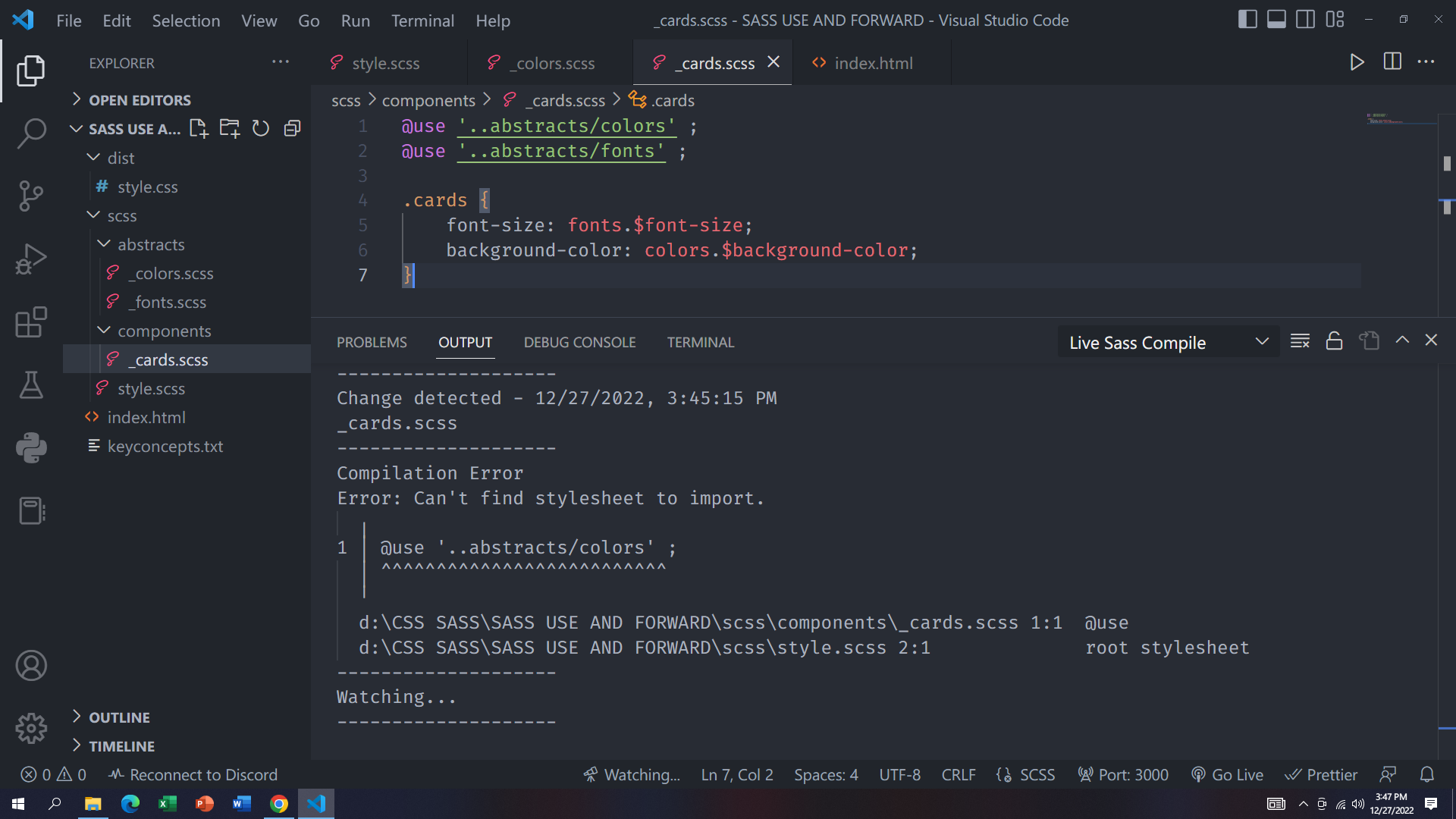
Task: Create a new folder in explorer
Action: pyautogui.click(x=230, y=128)
